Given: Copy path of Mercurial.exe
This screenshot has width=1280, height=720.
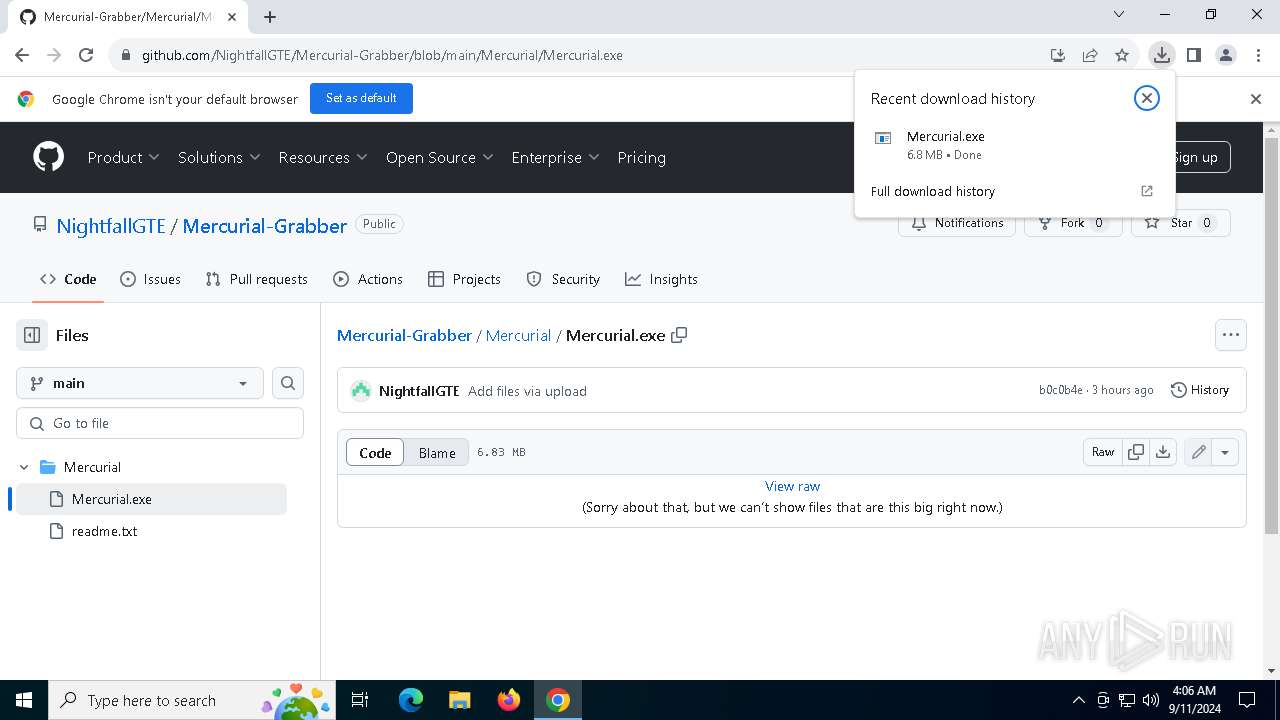Looking at the screenshot, I should click(679, 335).
